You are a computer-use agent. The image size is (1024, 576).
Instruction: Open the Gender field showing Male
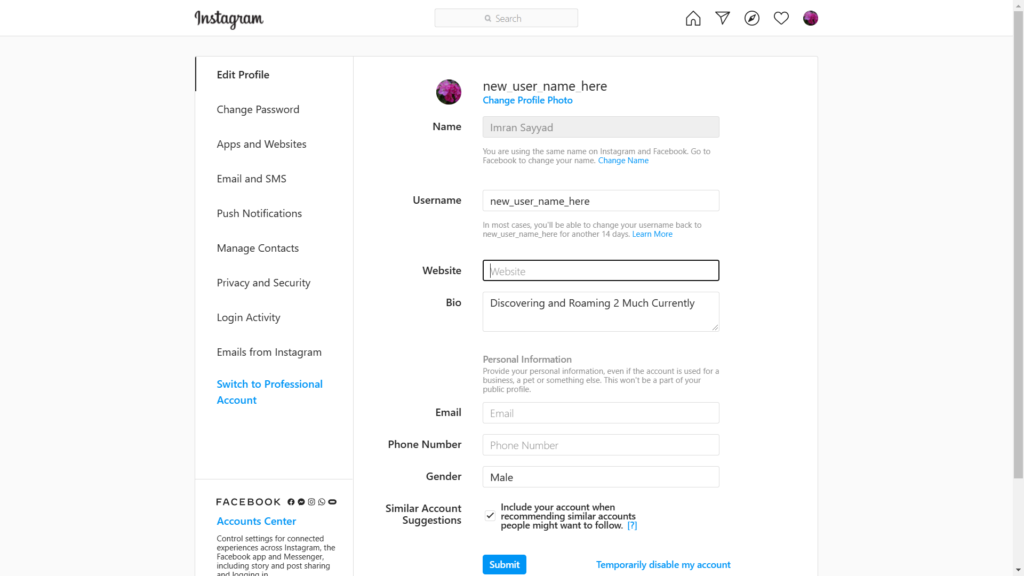click(x=601, y=477)
